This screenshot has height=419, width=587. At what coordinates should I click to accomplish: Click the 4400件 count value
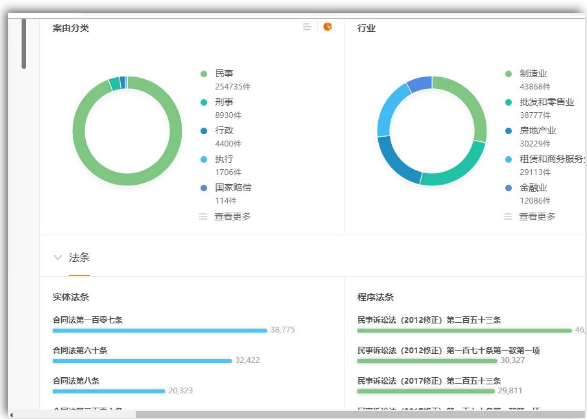(x=228, y=144)
